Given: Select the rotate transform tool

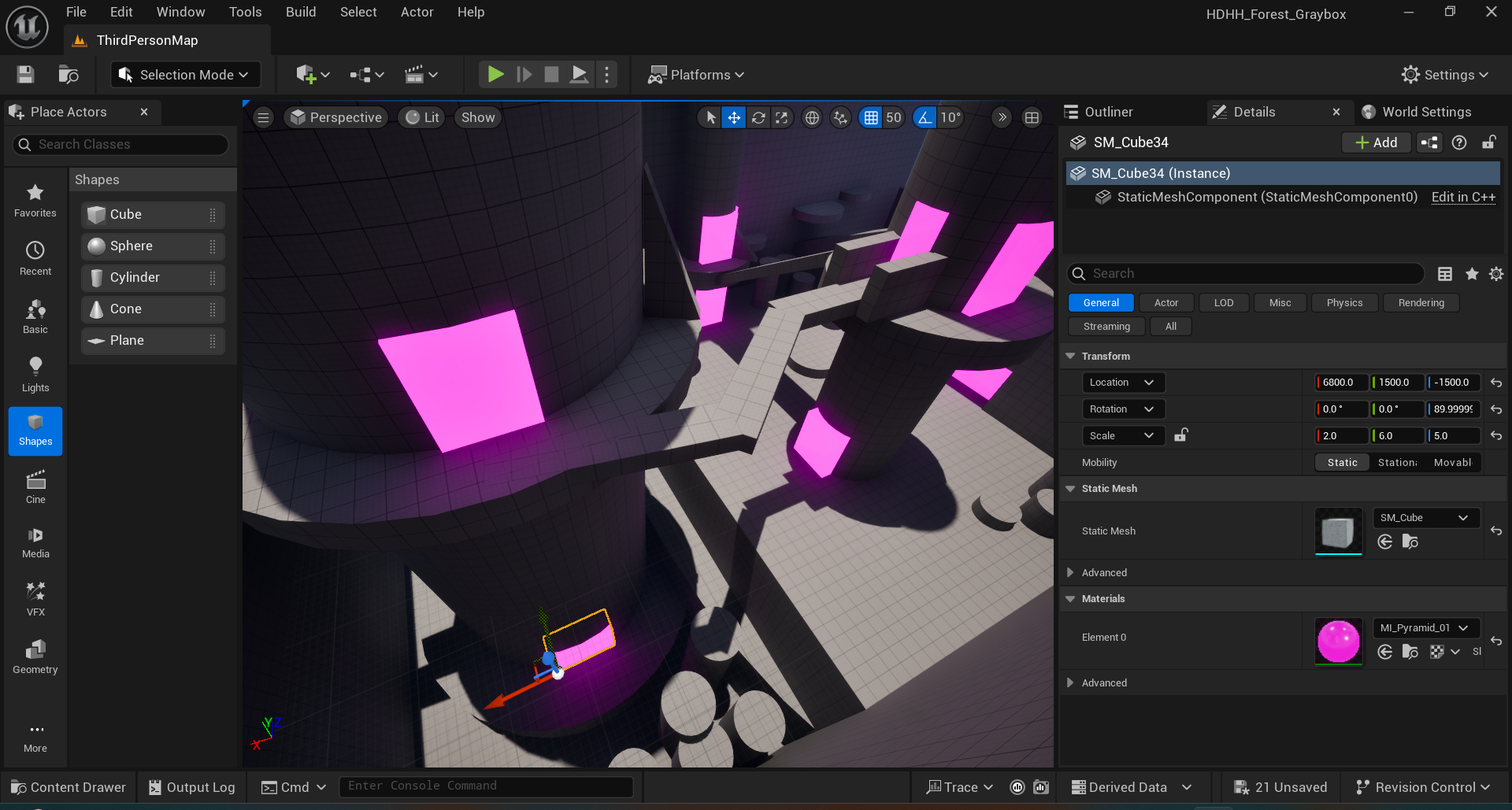Looking at the screenshot, I should click(758, 118).
